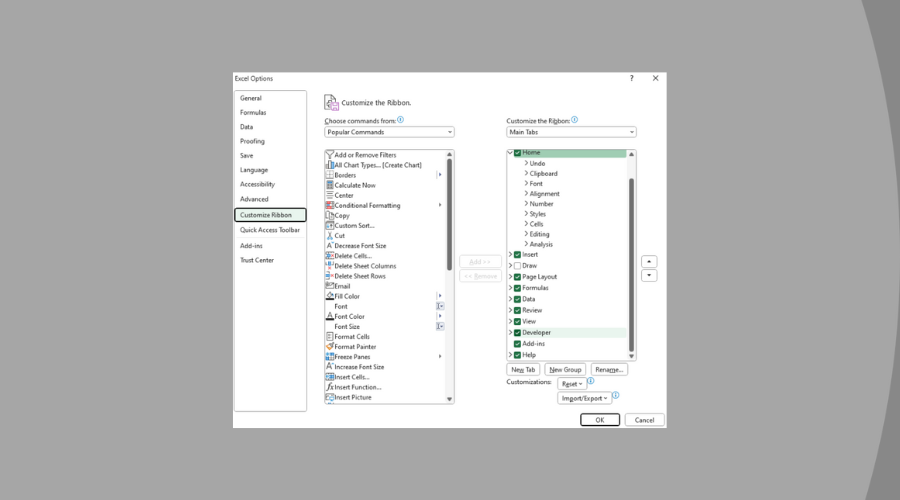Open the General options category
The height and width of the screenshot is (500, 900).
coord(270,98)
